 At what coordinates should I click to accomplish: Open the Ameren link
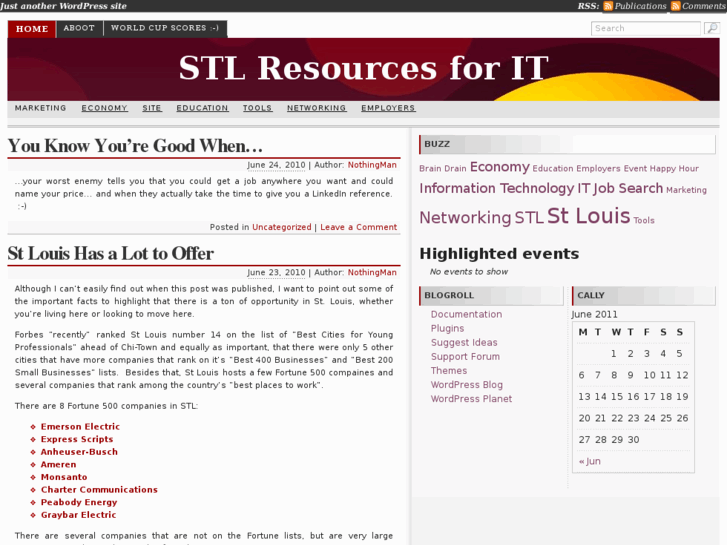58,464
